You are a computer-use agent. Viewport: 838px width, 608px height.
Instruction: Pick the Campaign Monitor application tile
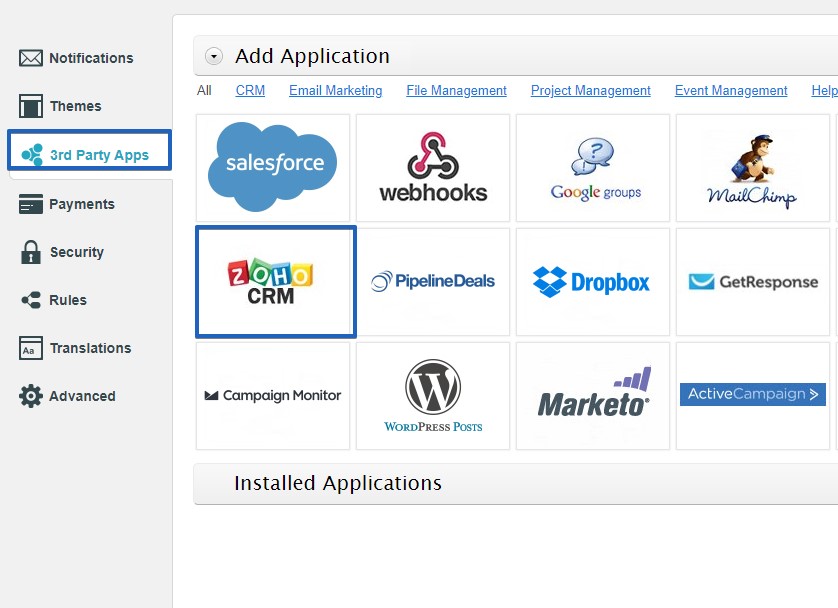pos(273,396)
